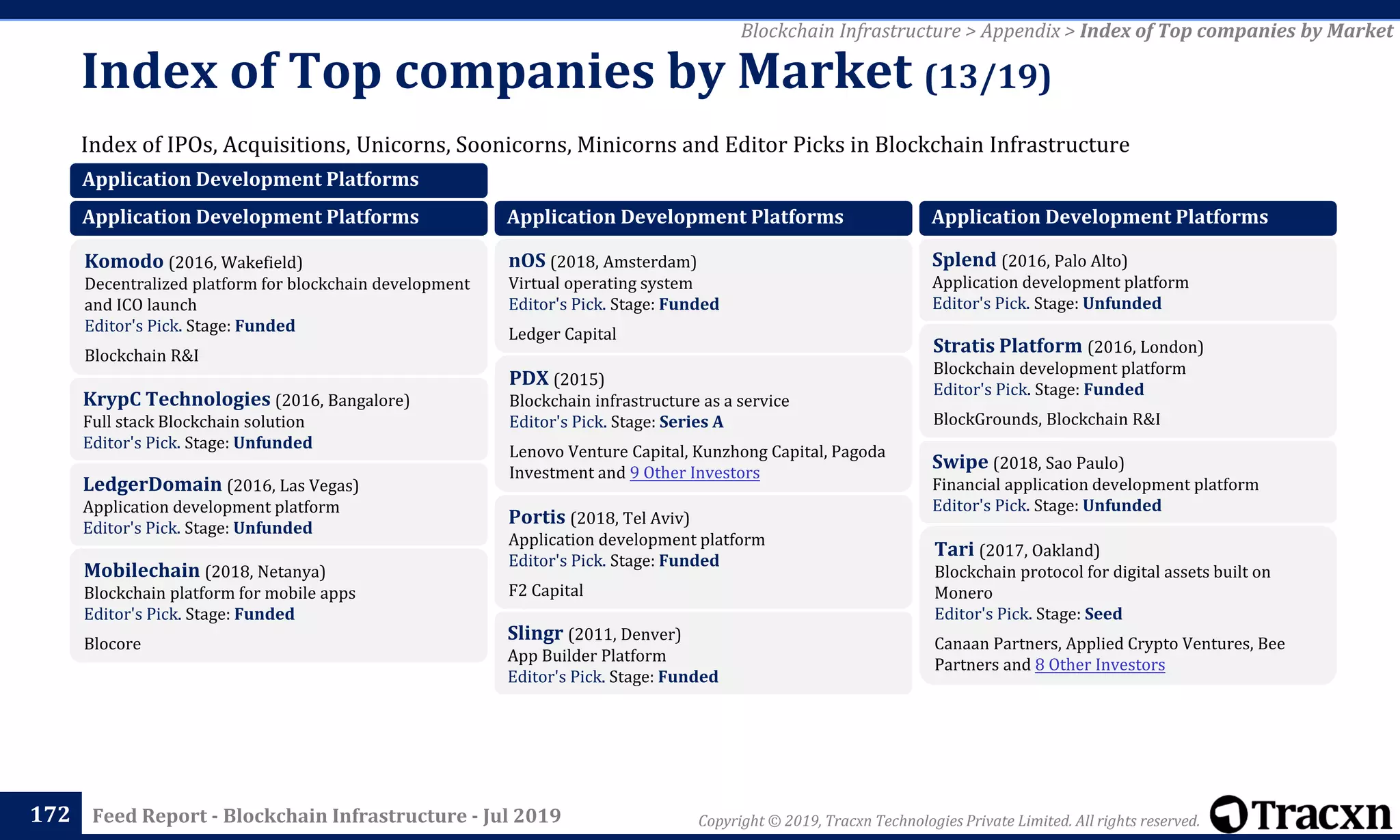Click the 'Index of IPOs, Acquisitions...' subtitle
1400x840 pixels.
605,144
